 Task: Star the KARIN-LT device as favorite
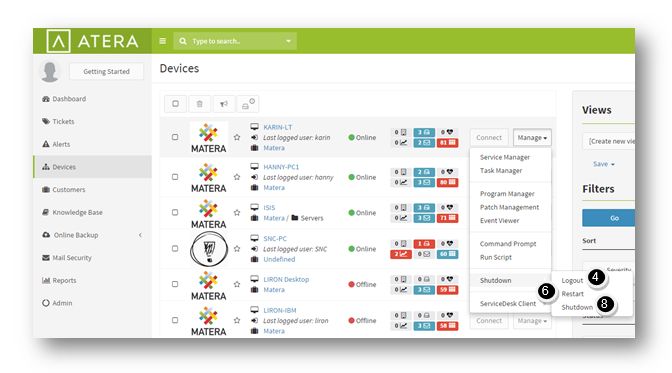(x=237, y=137)
